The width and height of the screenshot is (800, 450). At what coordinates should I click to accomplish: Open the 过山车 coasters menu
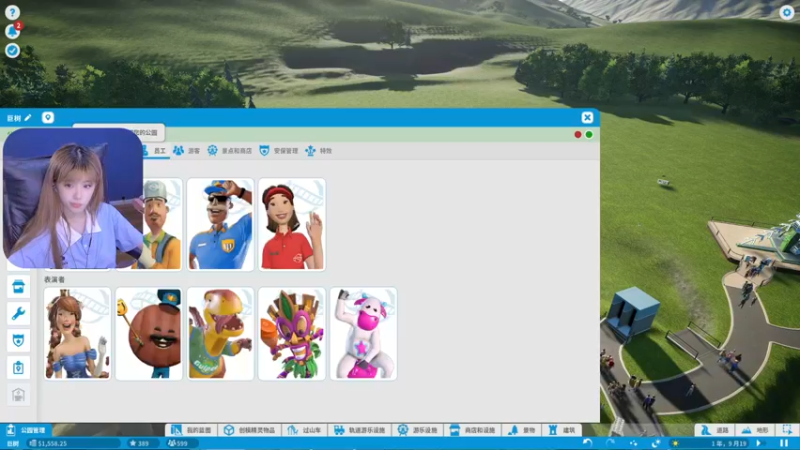[x=305, y=430]
